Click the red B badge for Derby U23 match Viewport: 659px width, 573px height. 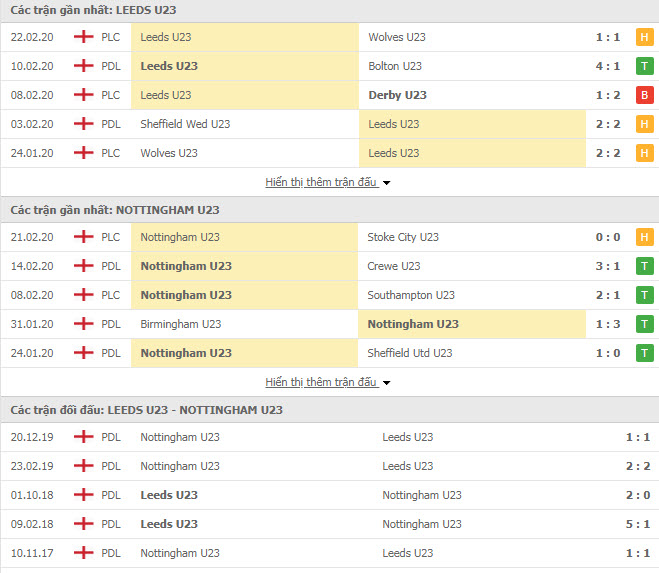(x=644, y=95)
